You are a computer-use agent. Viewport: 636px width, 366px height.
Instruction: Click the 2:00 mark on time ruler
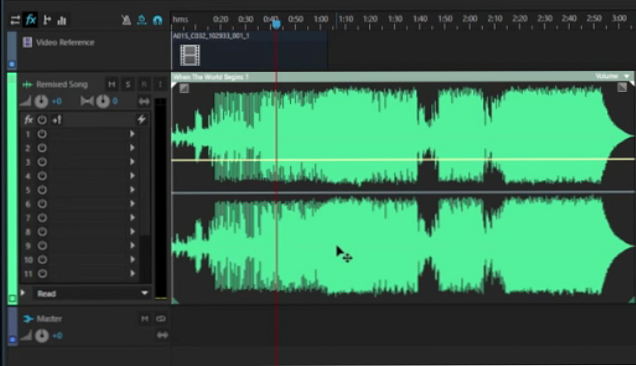pos(470,19)
